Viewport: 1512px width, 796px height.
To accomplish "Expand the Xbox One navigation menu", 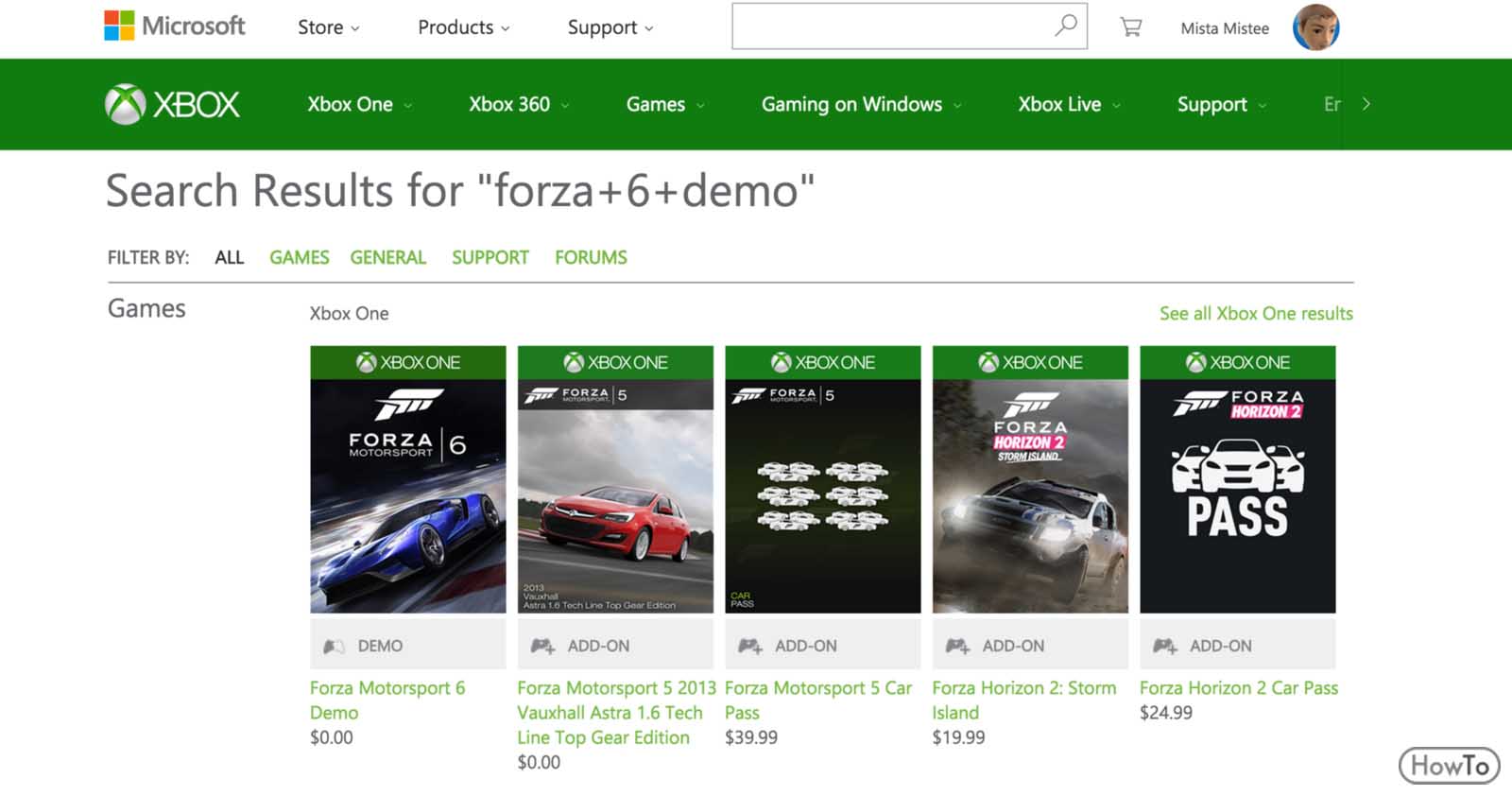I will click(360, 104).
